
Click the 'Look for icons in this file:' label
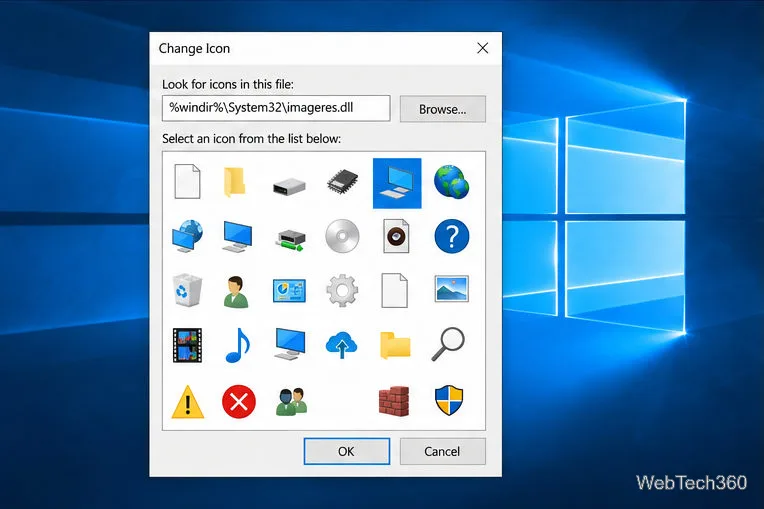[228, 84]
